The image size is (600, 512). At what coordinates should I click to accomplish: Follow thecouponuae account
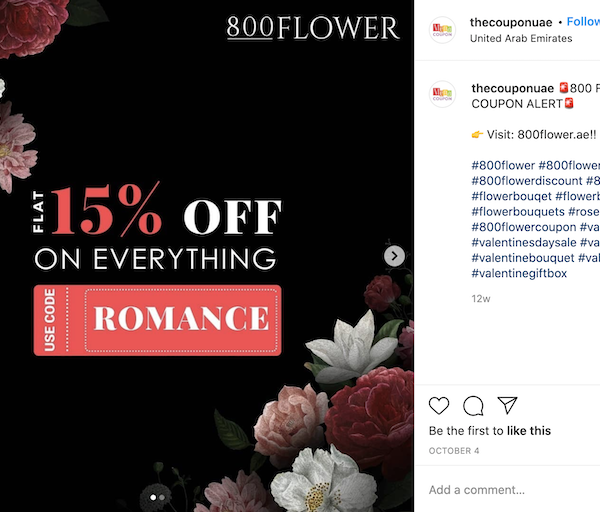(582, 21)
